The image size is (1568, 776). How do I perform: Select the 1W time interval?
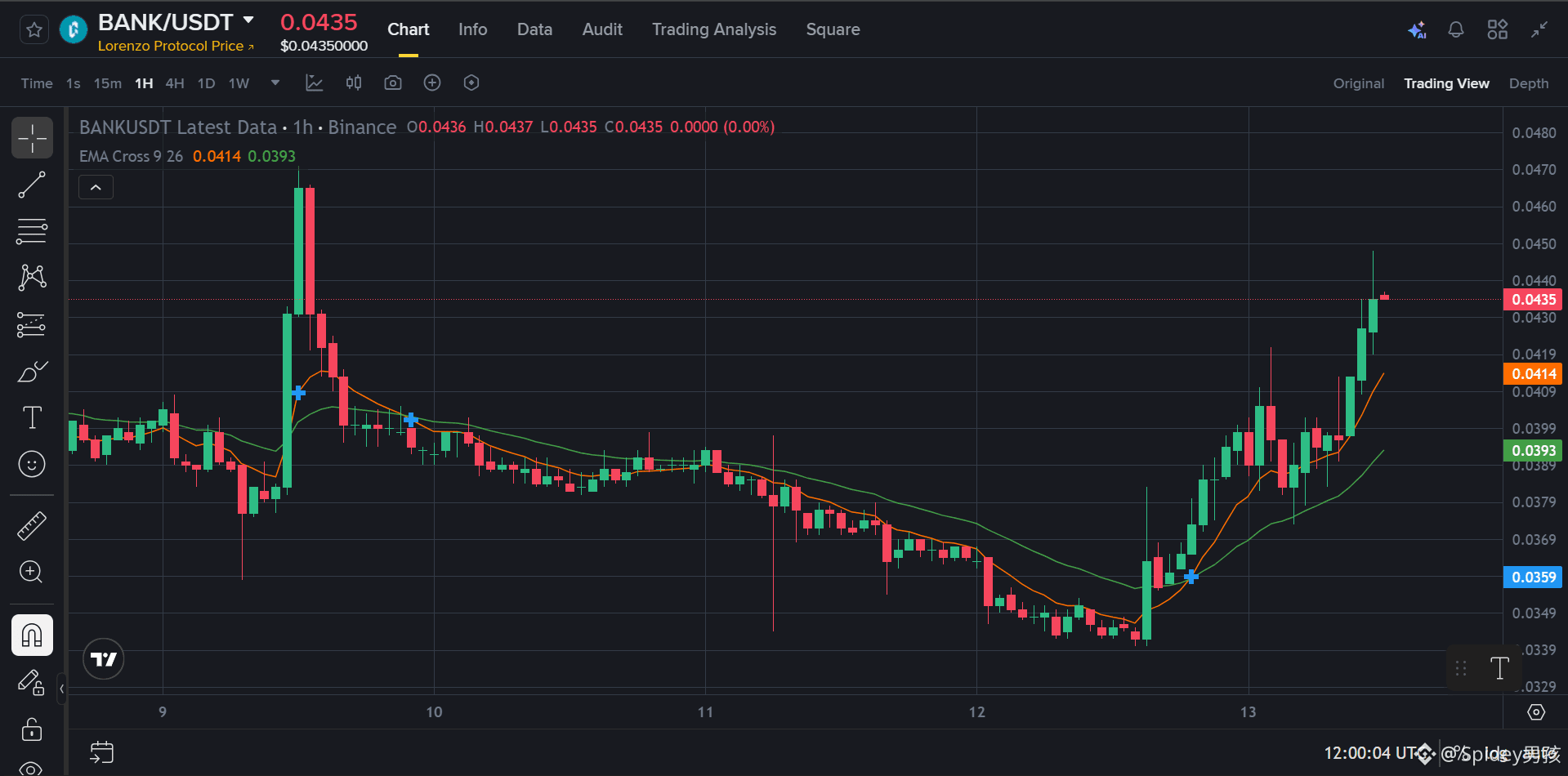(x=239, y=83)
